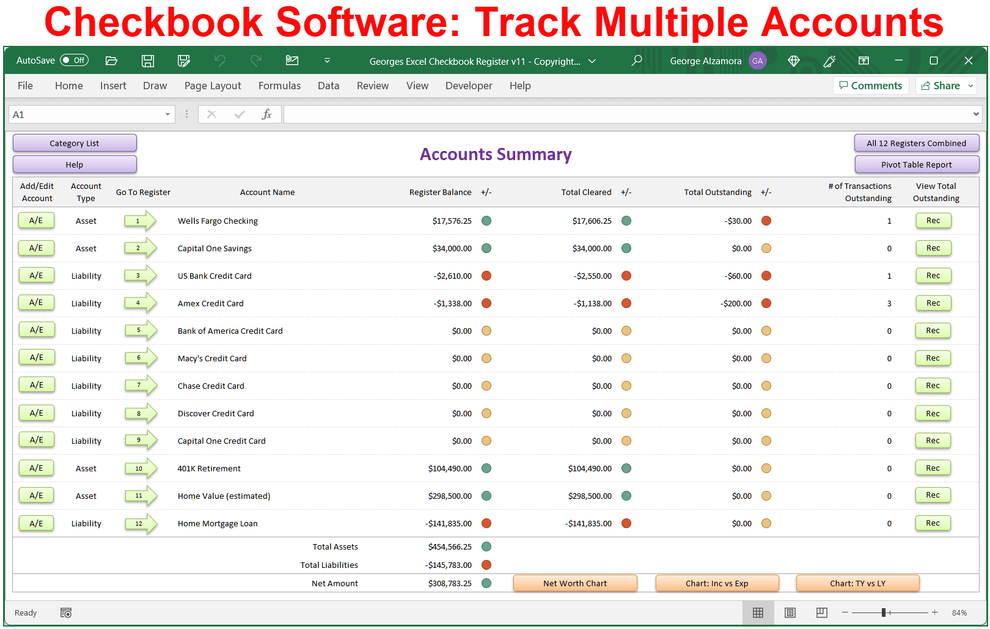Toggle AutoSave on

(x=75, y=60)
